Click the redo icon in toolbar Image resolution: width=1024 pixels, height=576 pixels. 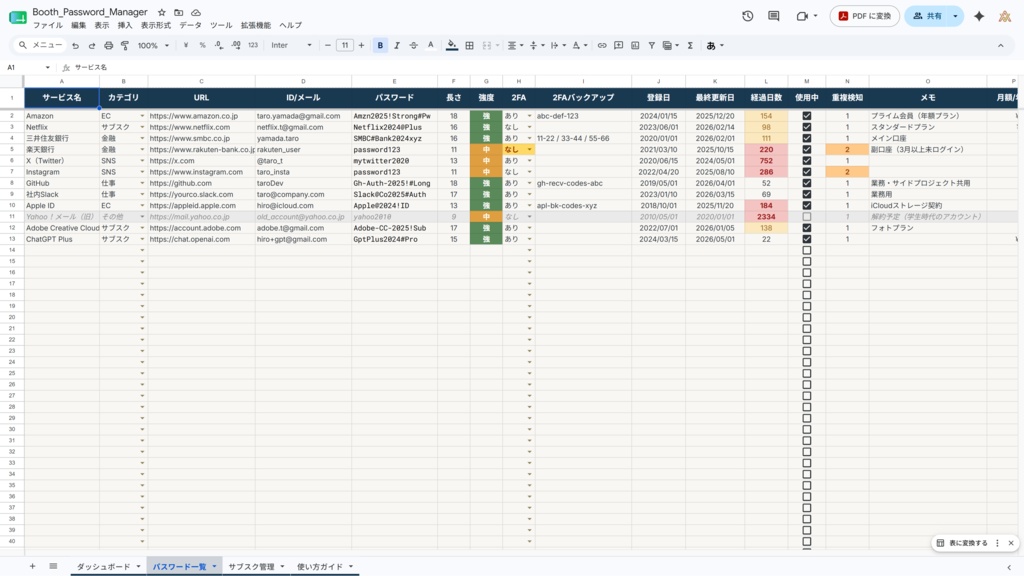point(92,46)
